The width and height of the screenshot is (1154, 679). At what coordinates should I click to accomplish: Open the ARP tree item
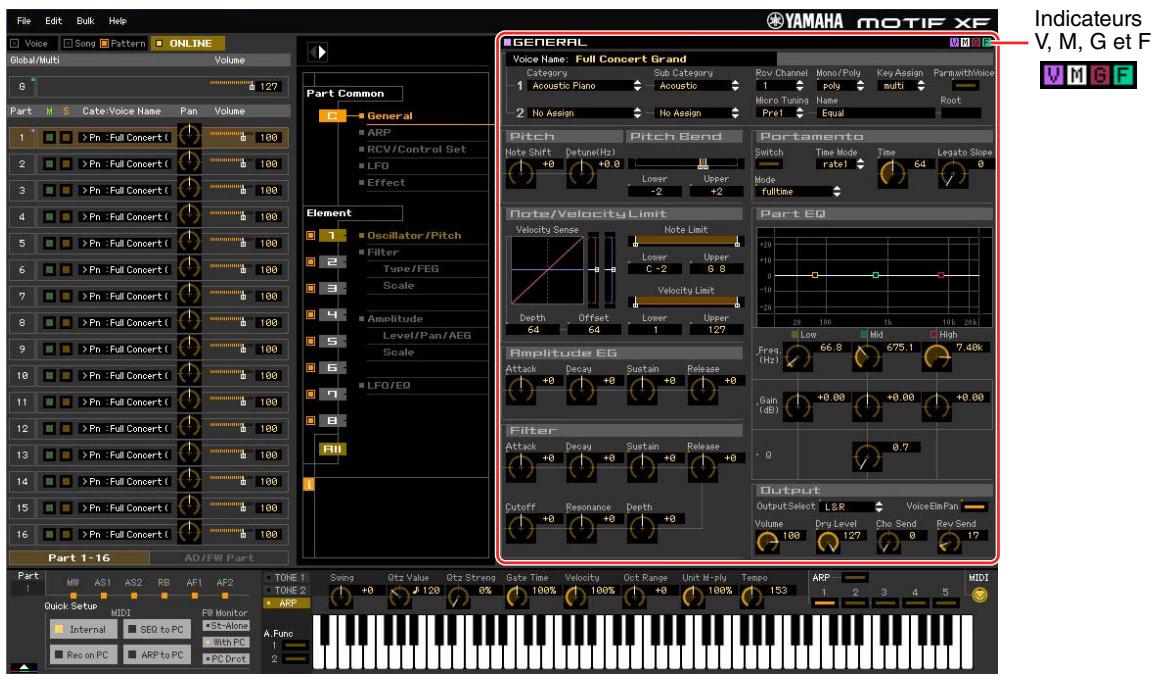pyautogui.click(x=378, y=132)
